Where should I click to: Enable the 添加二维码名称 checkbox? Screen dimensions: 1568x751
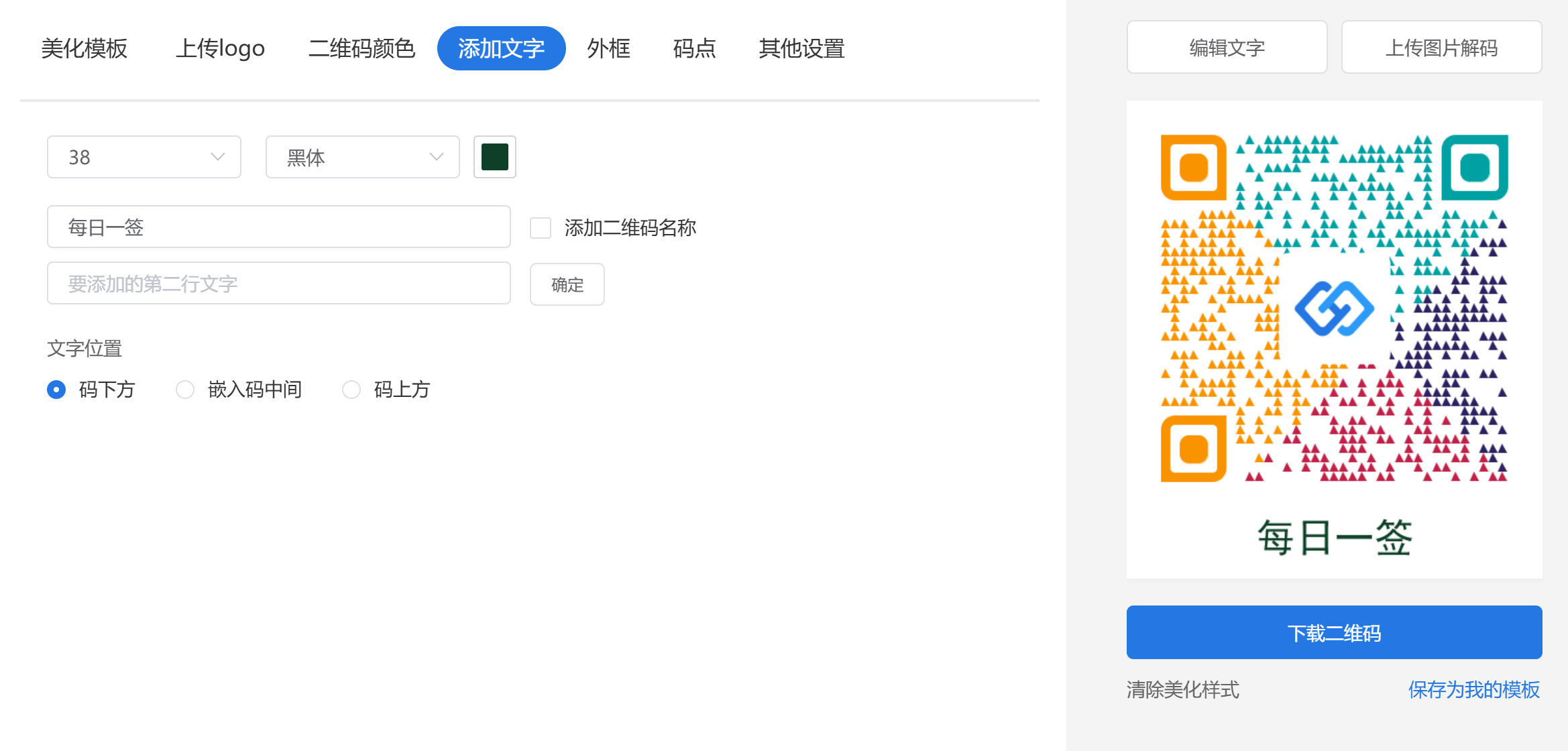[x=541, y=228]
